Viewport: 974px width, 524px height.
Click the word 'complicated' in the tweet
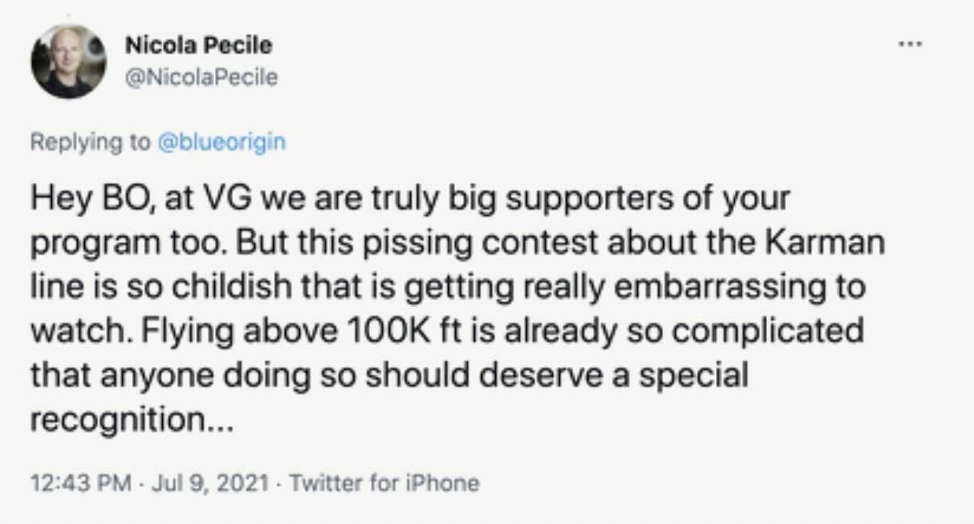(768, 332)
